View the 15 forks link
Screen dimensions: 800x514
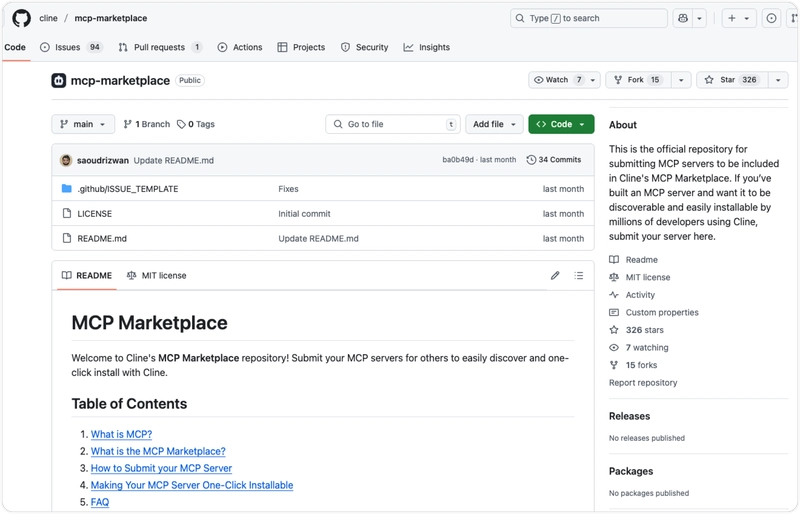pyautogui.click(x=633, y=365)
